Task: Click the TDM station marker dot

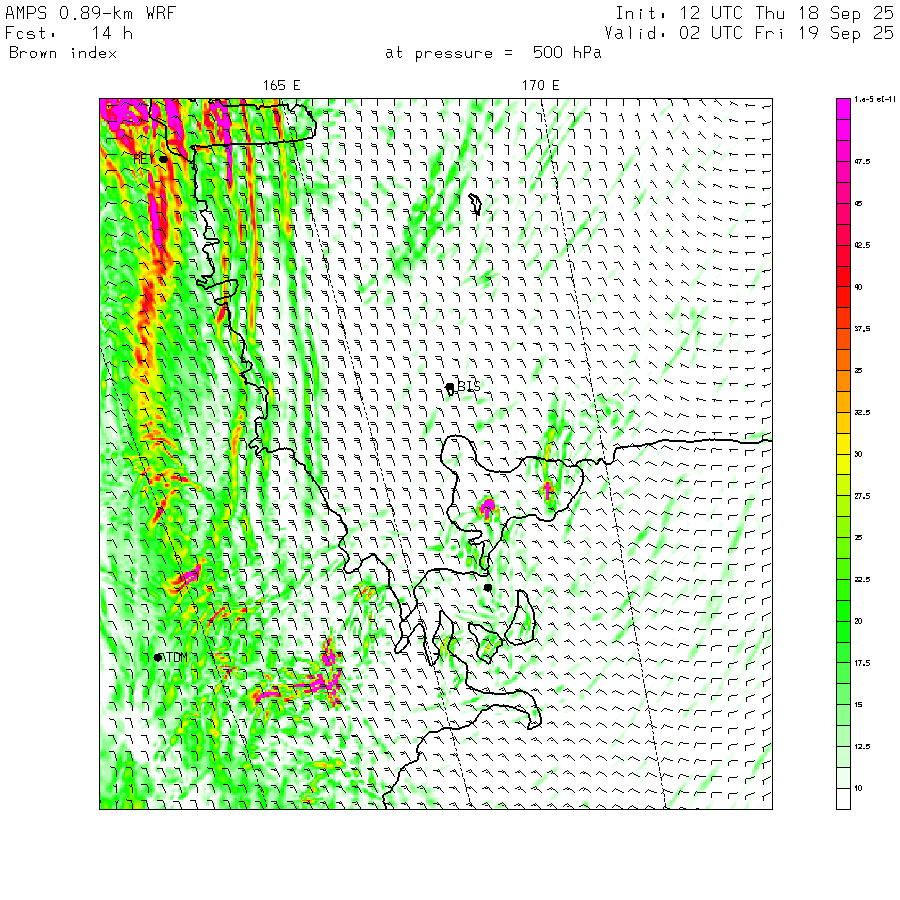Action: click(158, 657)
